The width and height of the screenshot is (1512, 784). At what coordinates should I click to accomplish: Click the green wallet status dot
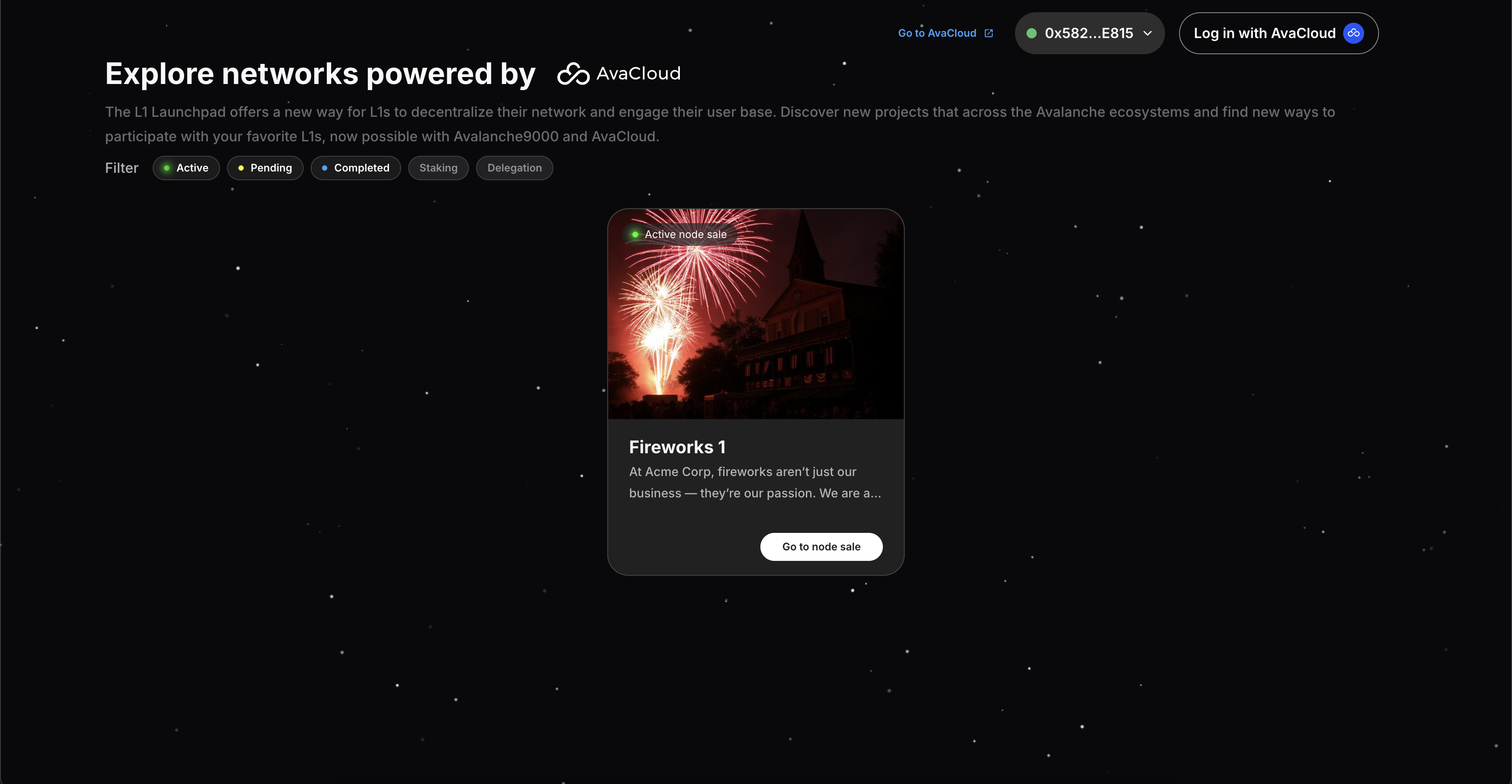point(1031,33)
